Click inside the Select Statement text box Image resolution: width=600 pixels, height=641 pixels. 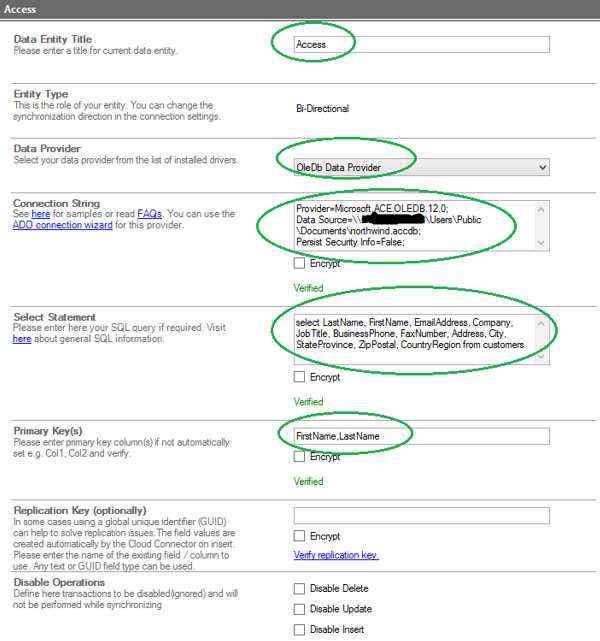click(x=414, y=339)
